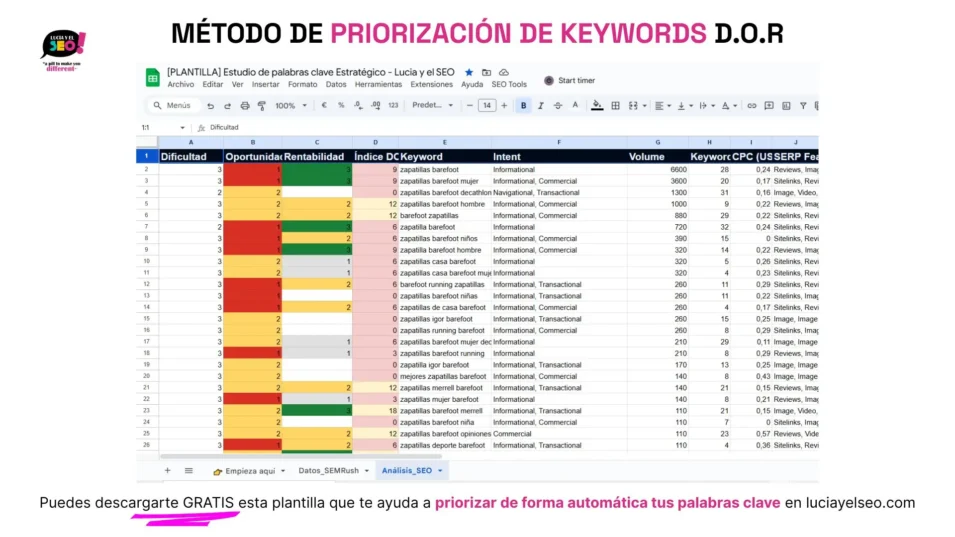The image size is (955, 537).
Task: Add a new sheet with the plus button
Action: (167, 471)
